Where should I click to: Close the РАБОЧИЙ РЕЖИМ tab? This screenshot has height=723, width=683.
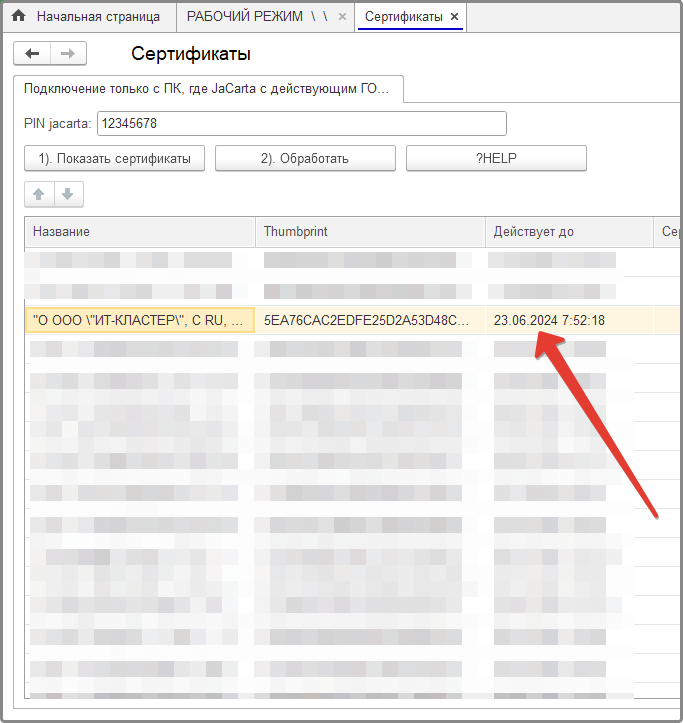[x=342, y=17]
